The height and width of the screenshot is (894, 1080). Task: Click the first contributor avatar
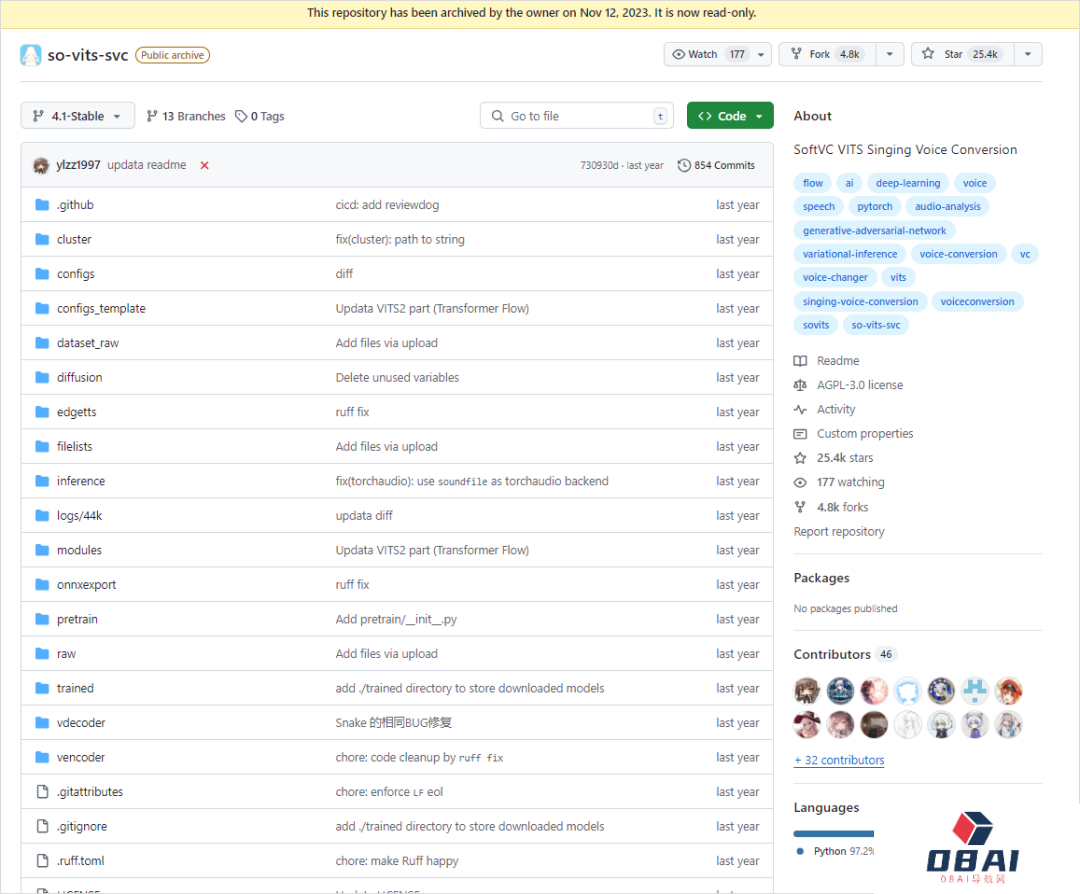coord(808,691)
